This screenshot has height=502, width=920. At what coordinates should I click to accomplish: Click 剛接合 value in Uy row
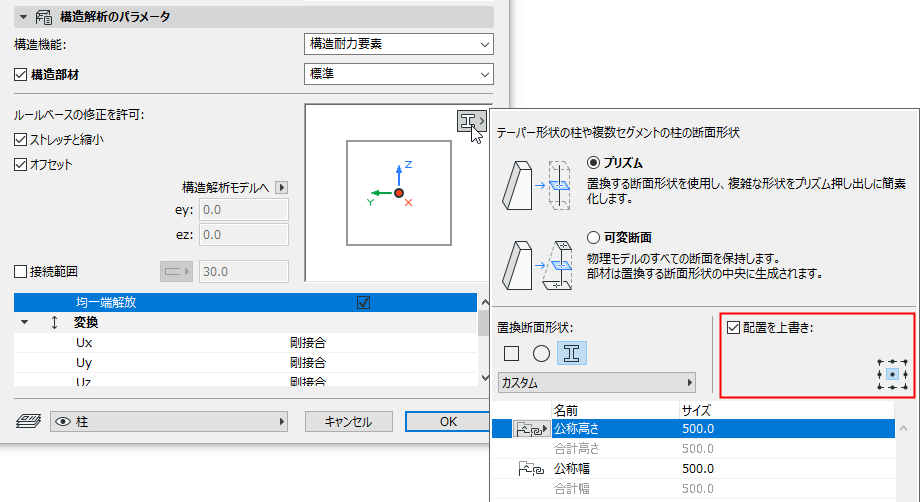(308, 362)
